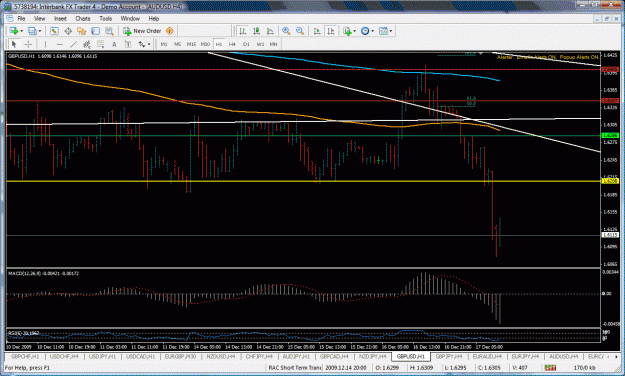Select the Horizontal Line tool
Viewport: 625px width, 376px height.
59,44
